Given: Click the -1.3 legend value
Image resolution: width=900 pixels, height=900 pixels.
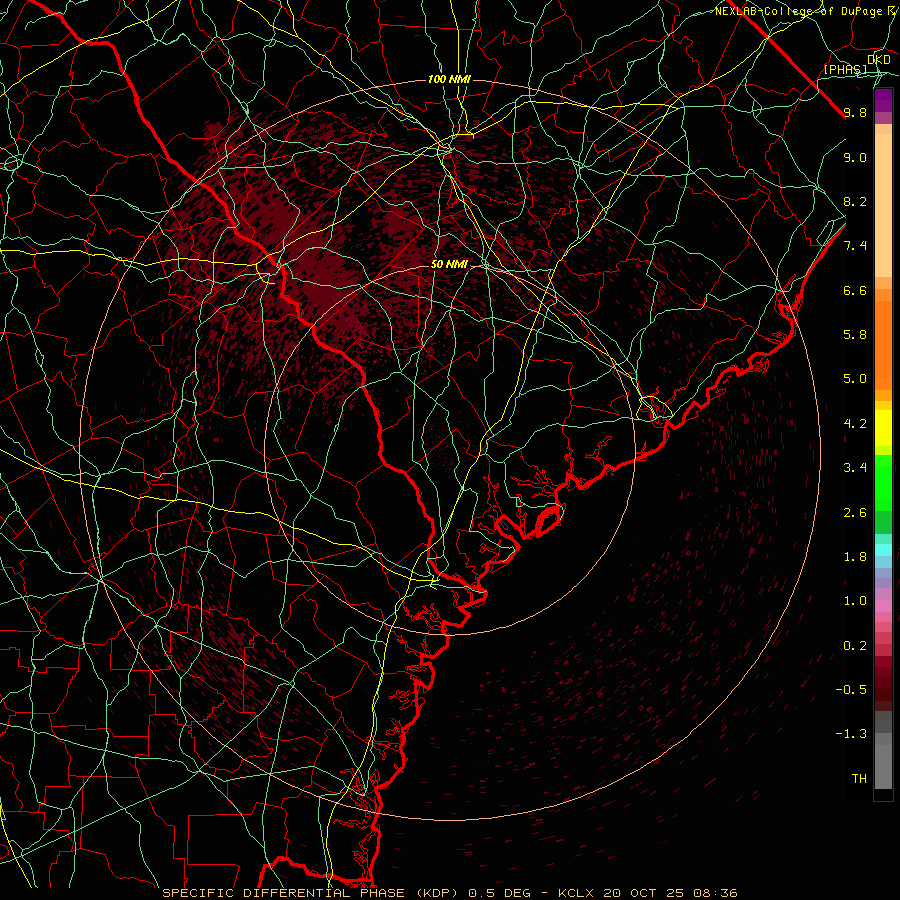Looking at the screenshot, I should click(x=851, y=735).
